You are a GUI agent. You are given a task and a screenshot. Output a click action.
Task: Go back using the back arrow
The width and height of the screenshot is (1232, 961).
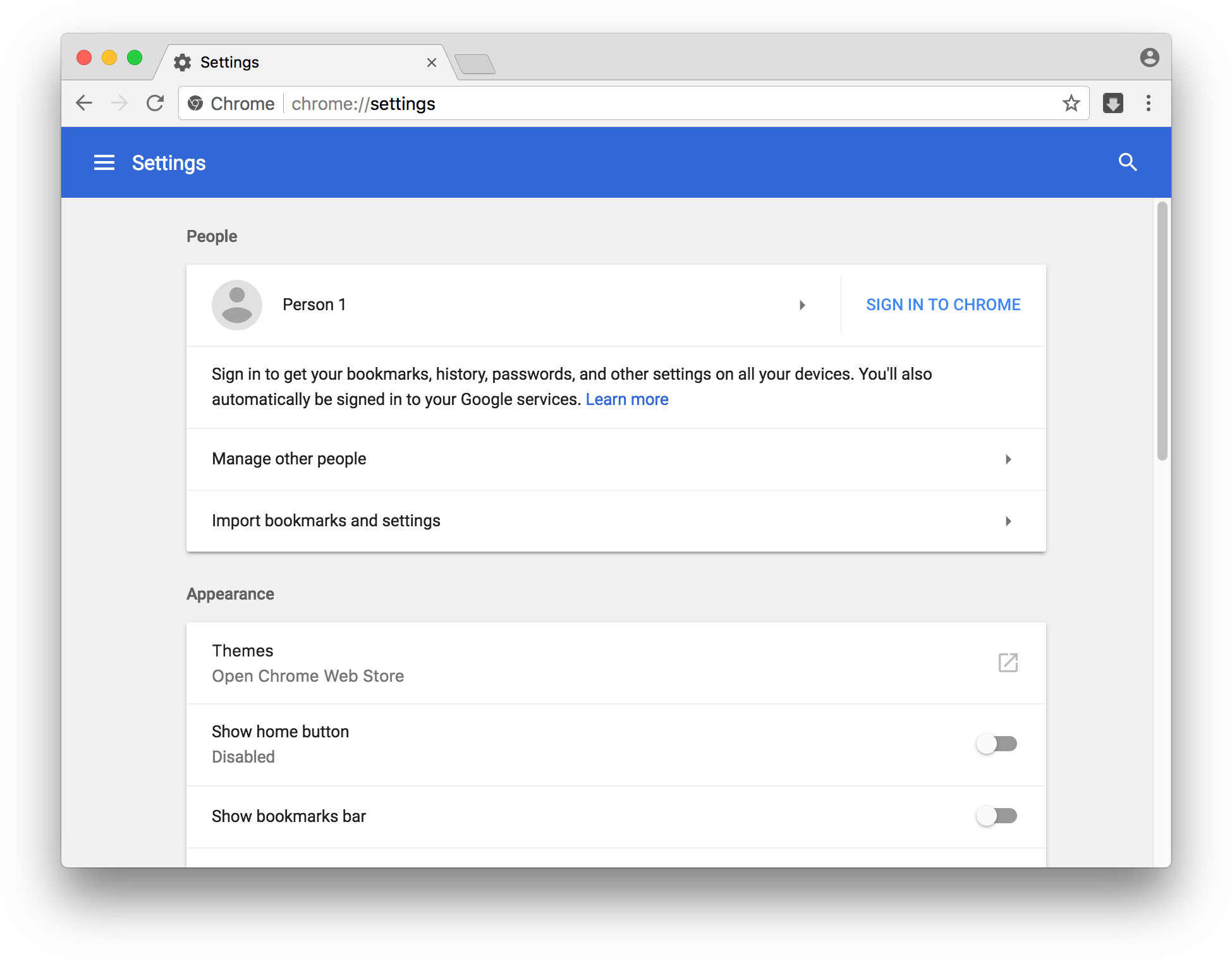coord(84,103)
